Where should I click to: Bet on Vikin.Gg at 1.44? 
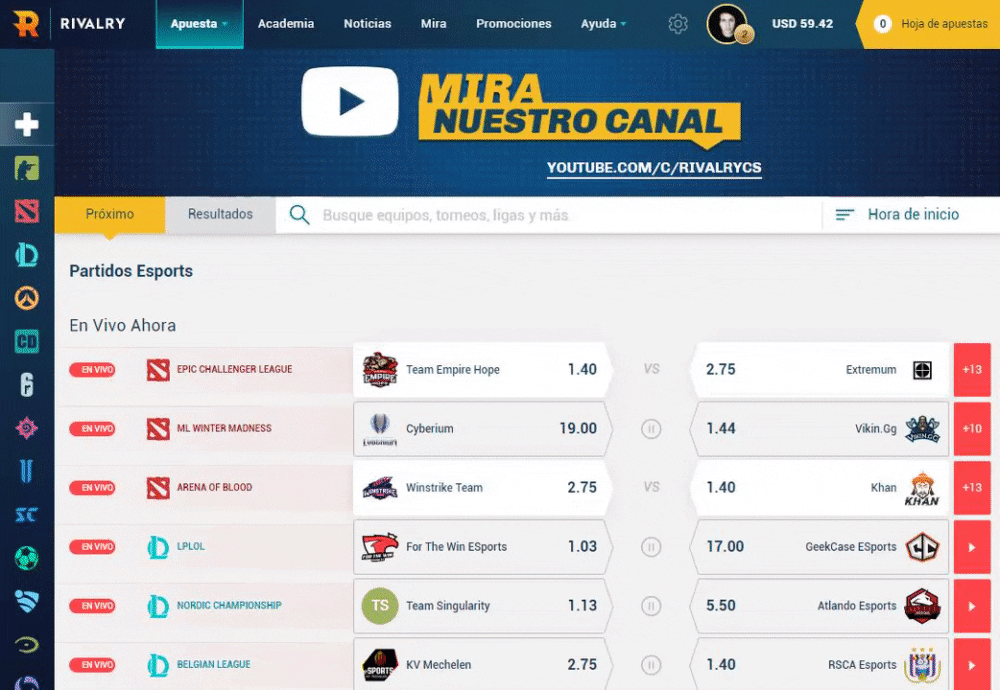(820, 429)
